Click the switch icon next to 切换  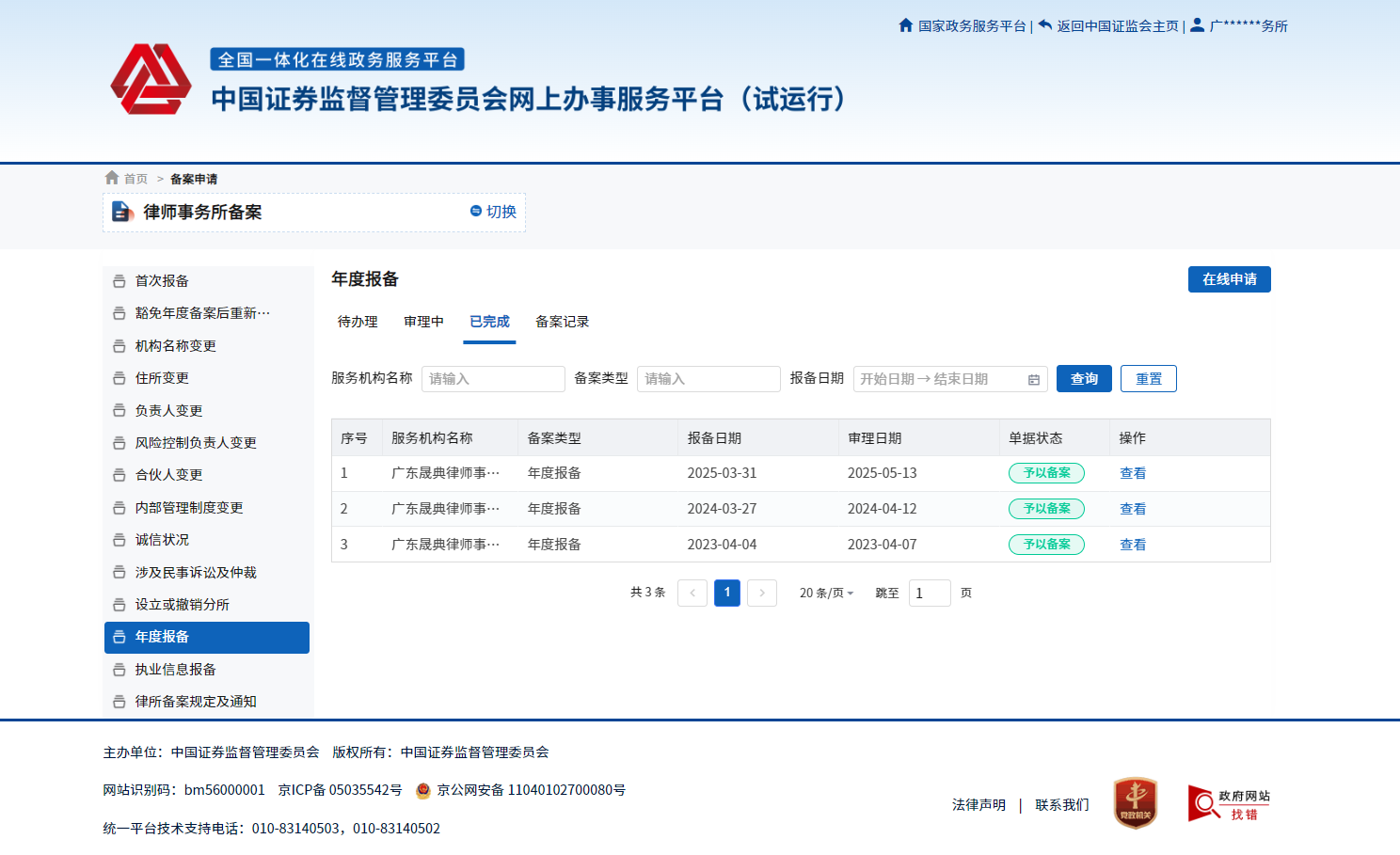click(x=476, y=211)
